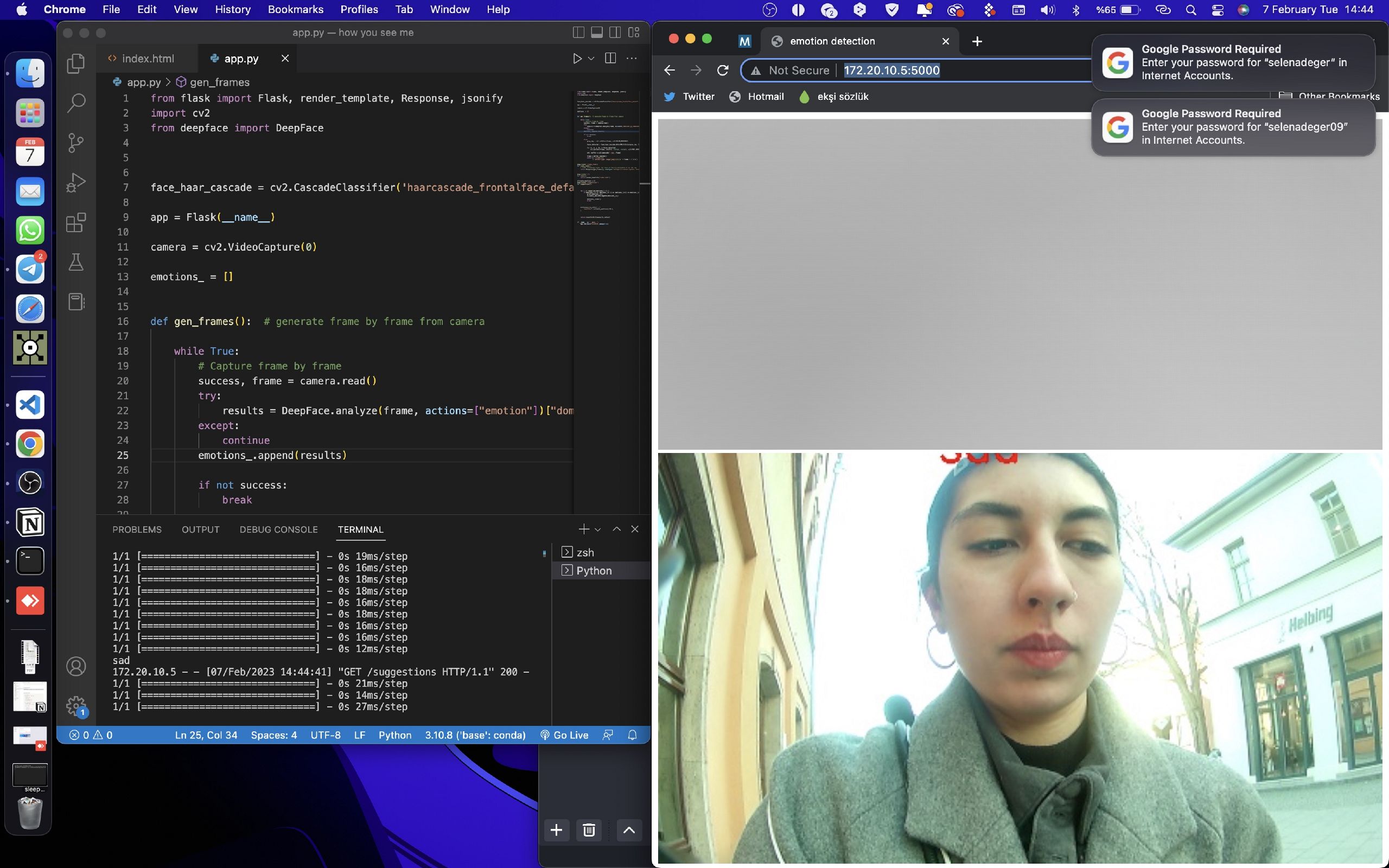The width and height of the screenshot is (1389, 868).
Task: Open Source Control in the activity bar
Action: point(76,143)
